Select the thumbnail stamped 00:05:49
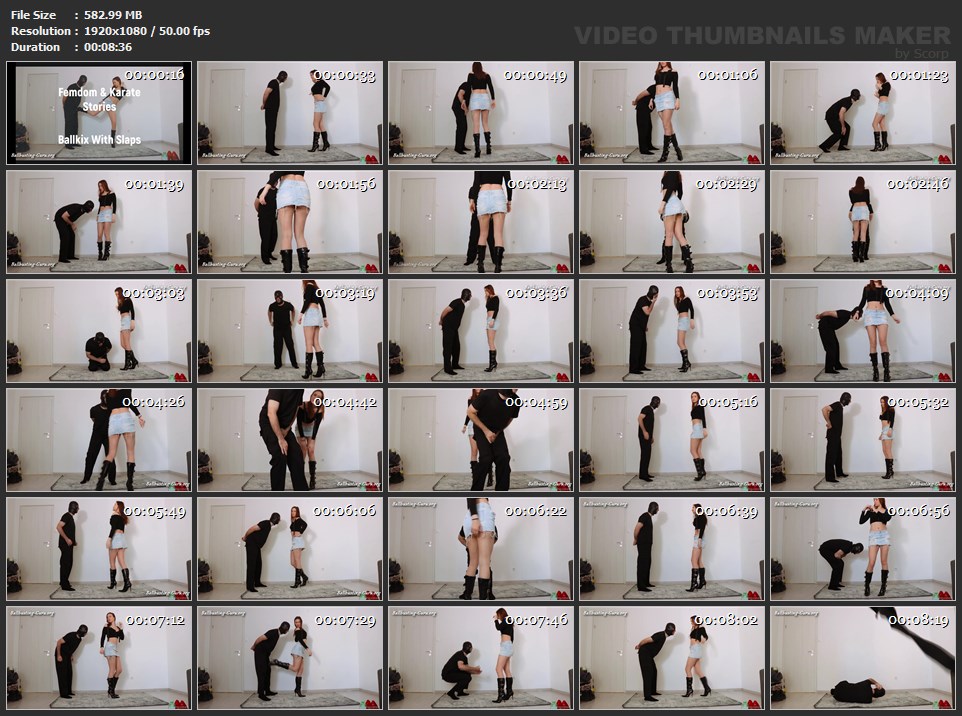 point(99,549)
